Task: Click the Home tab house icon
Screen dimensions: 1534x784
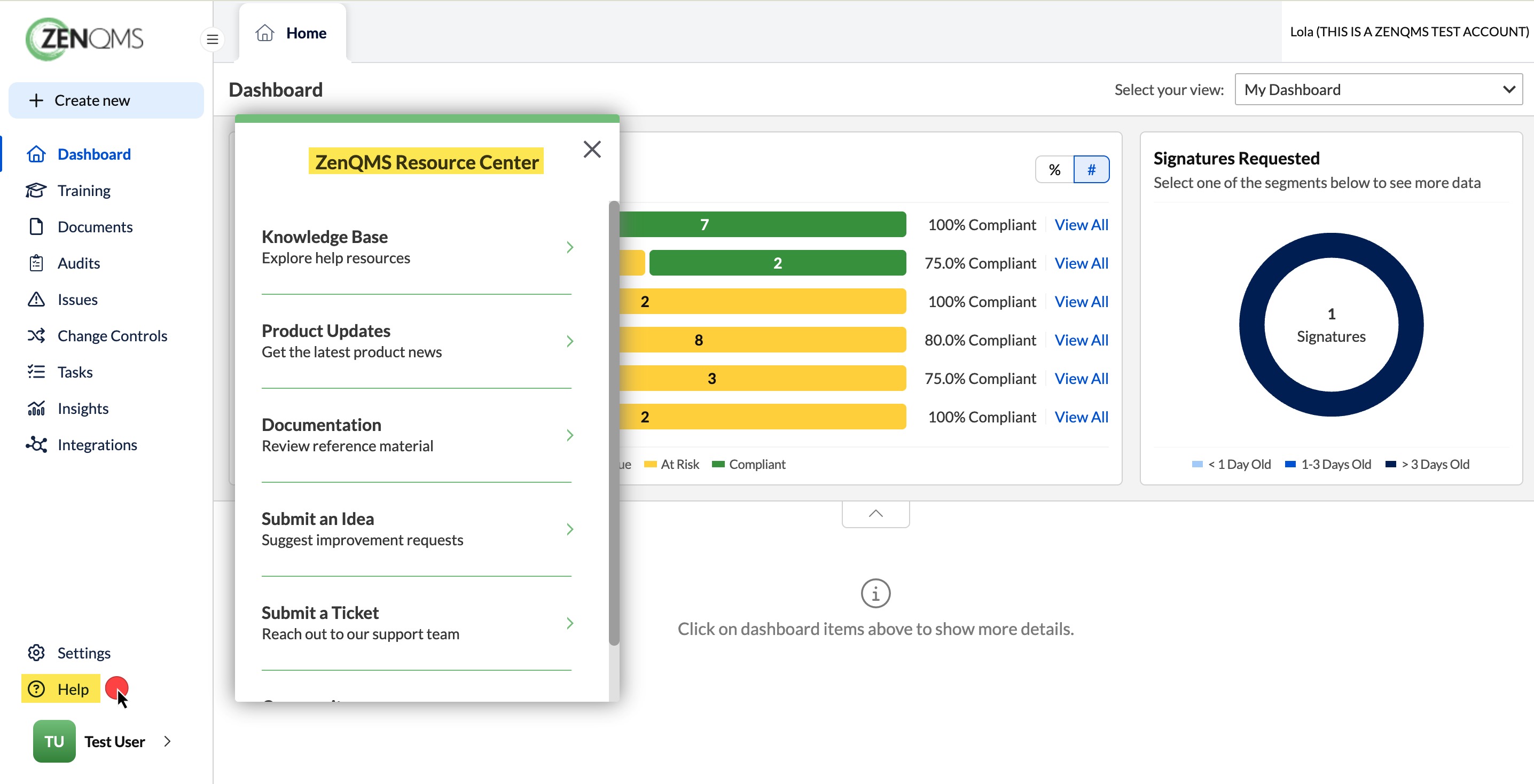Action: [x=265, y=33]
